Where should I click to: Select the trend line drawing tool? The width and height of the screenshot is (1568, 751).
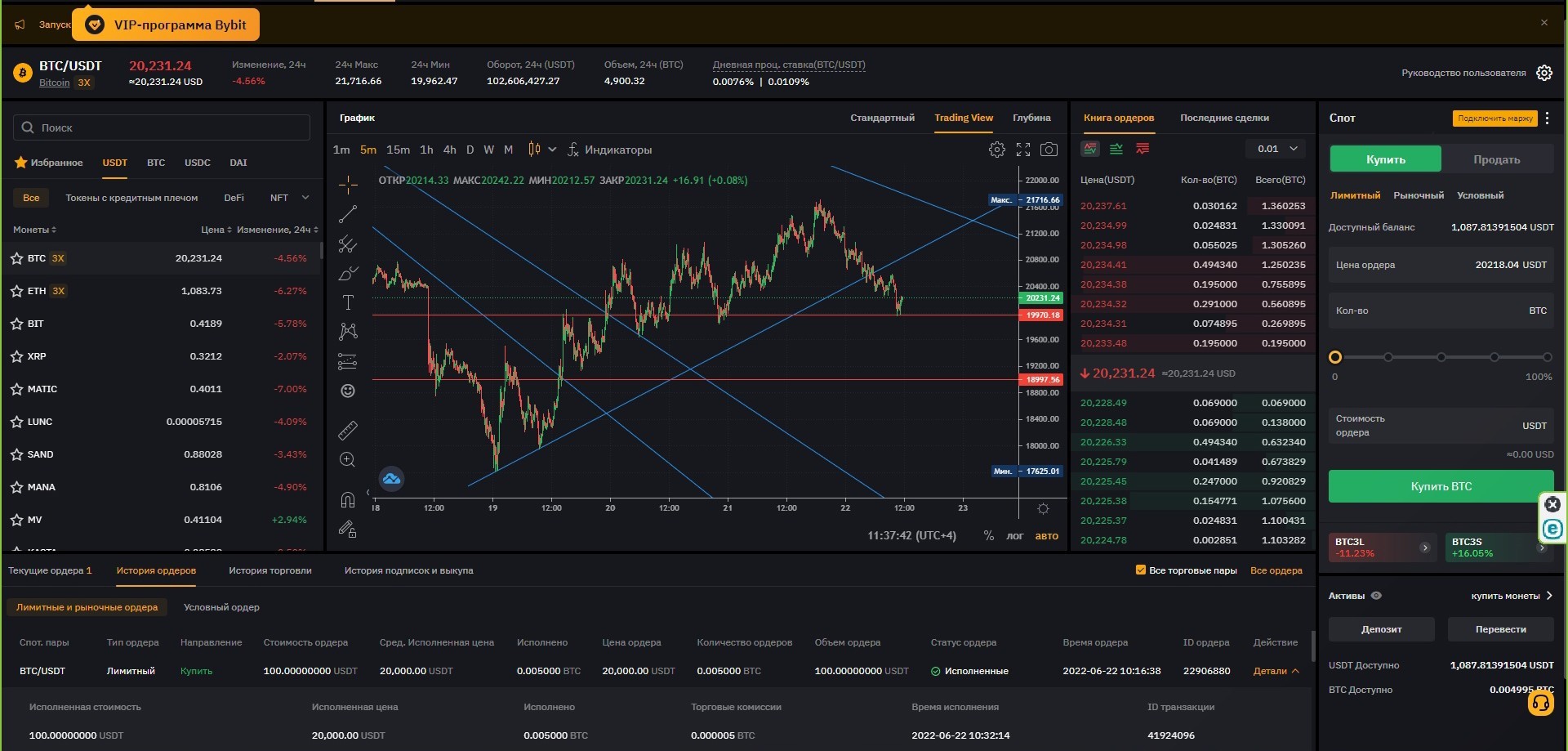pyautogui.click(x=348, y=214)
